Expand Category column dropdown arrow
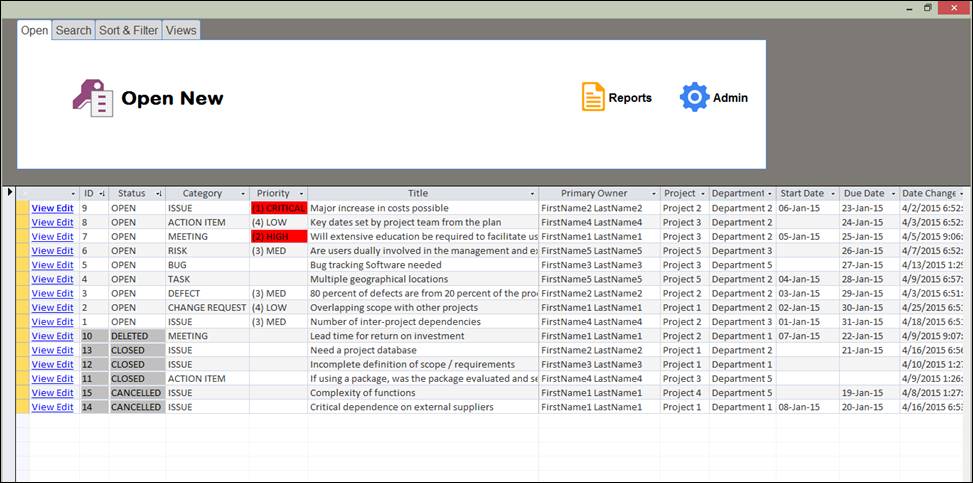The height and width of the screenshot is (483, 973). tap(243, 194)
